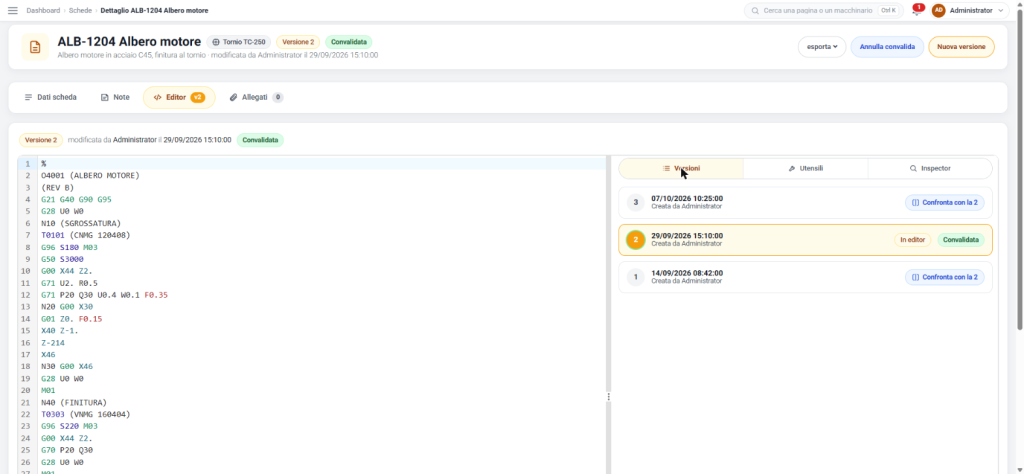Click the Versione 2 badge in header

pyautogui.click(x=298, y=42)
